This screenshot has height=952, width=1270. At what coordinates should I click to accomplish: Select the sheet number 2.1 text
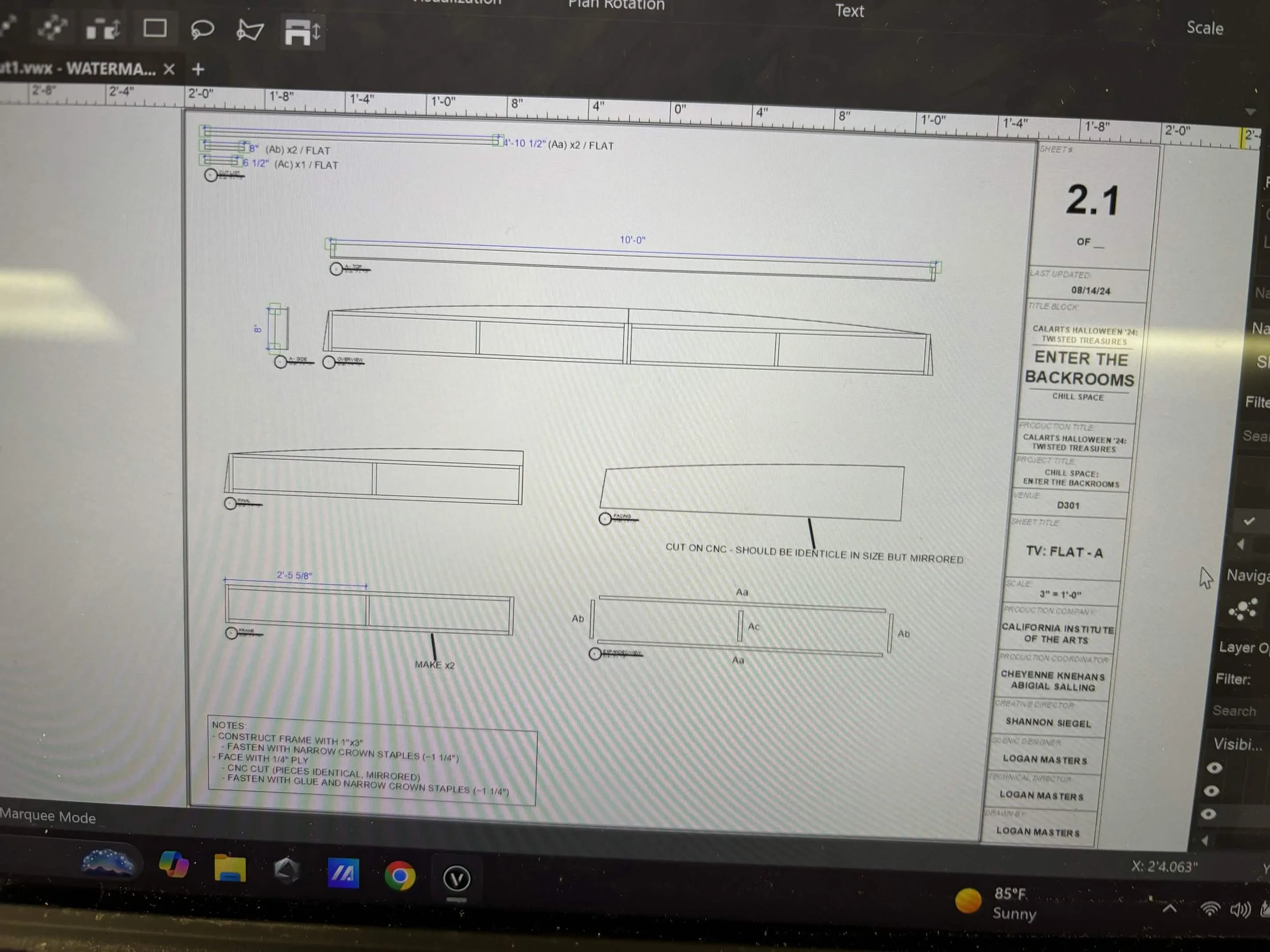tap(1093, 200)
